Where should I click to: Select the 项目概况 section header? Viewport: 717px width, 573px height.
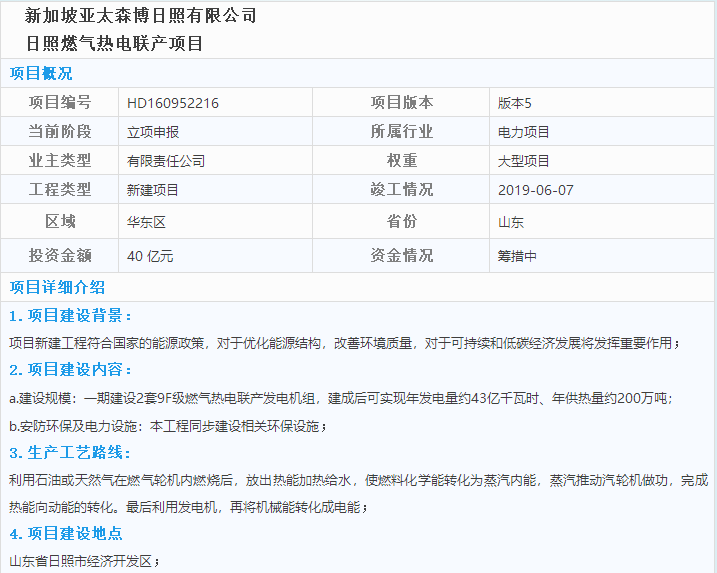pos(41,74)
